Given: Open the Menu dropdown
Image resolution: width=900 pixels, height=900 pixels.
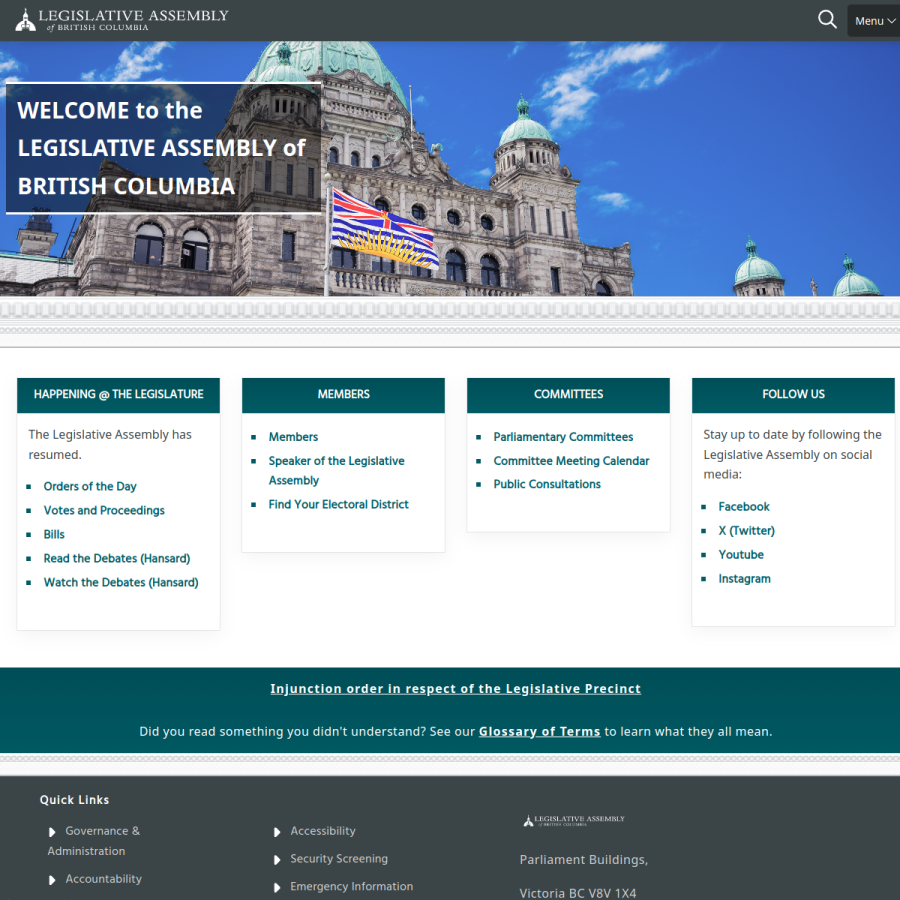Looking at the screenshot, I should click(874, 21).
